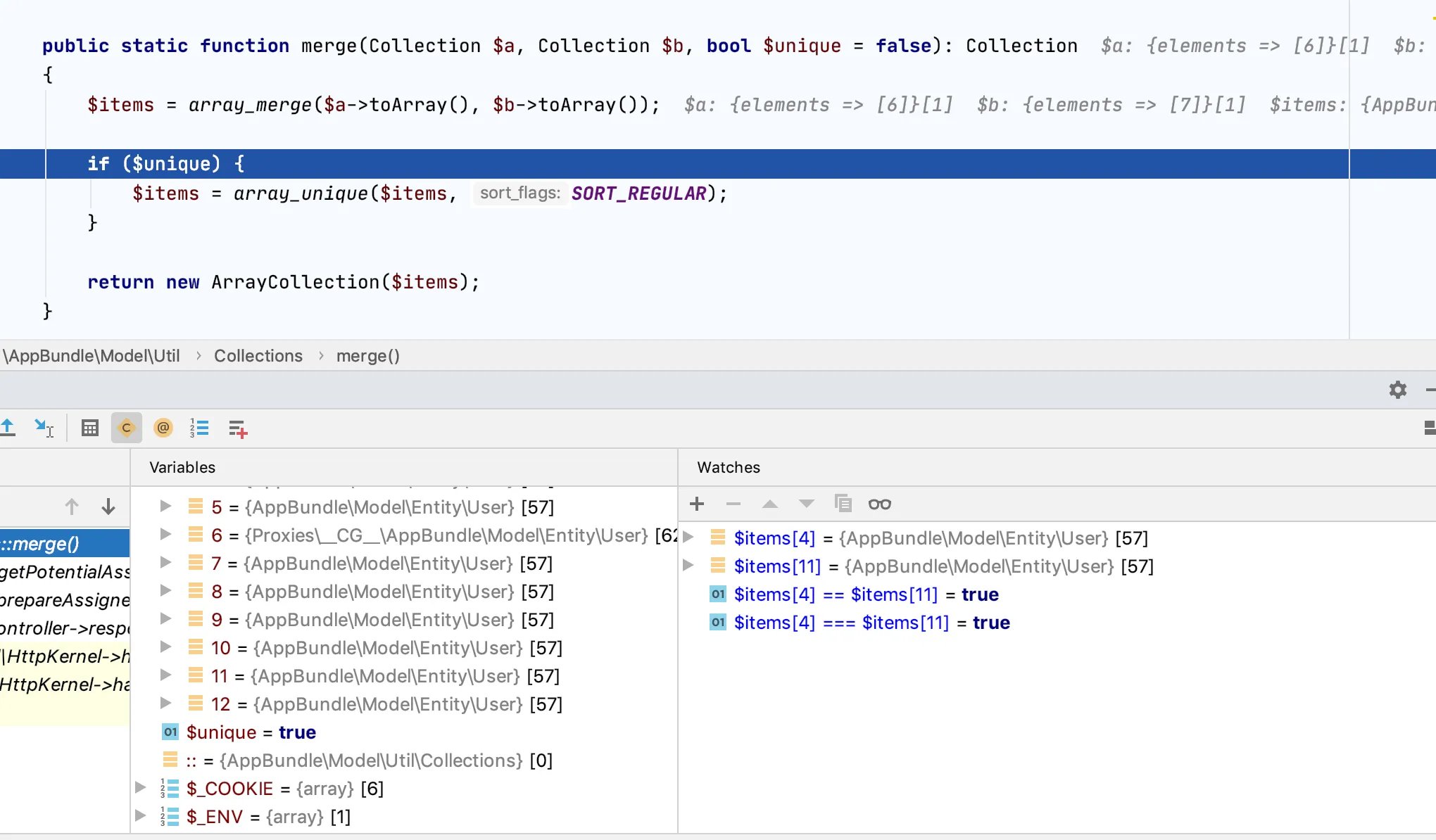
Task: Click merge() breadcrumb item
Action: pos(367,356)
